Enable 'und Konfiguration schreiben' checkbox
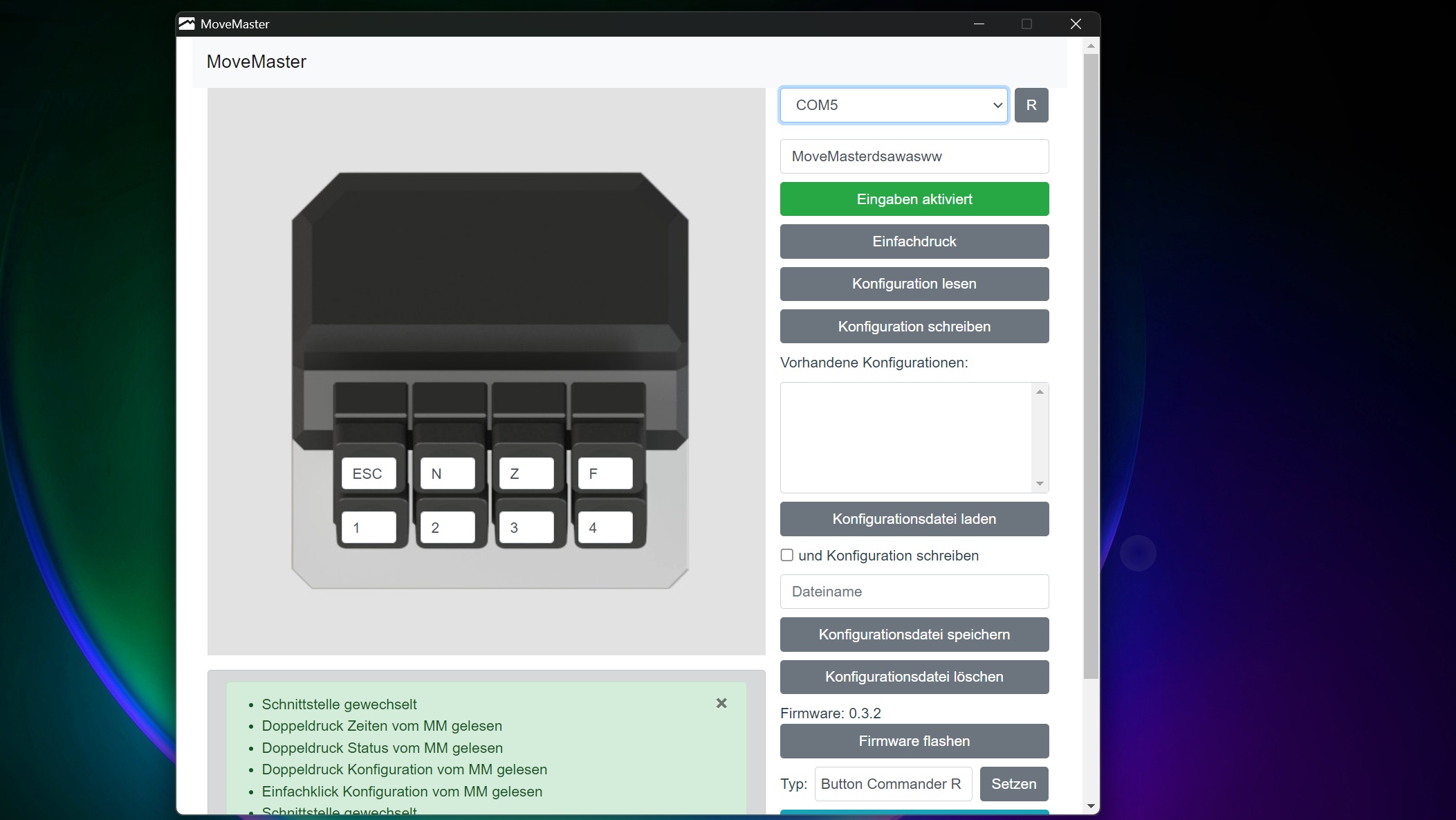The height and width of the screenshot is (820, 1456). click(x=787, y=555)
